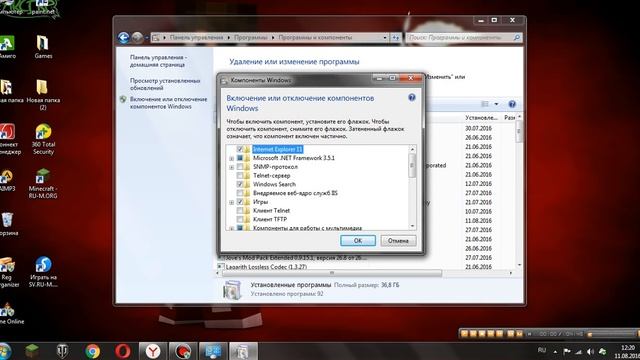Click the network icon in system tray
The height and width of the screenshot is (360, 640).
(578, 351)
